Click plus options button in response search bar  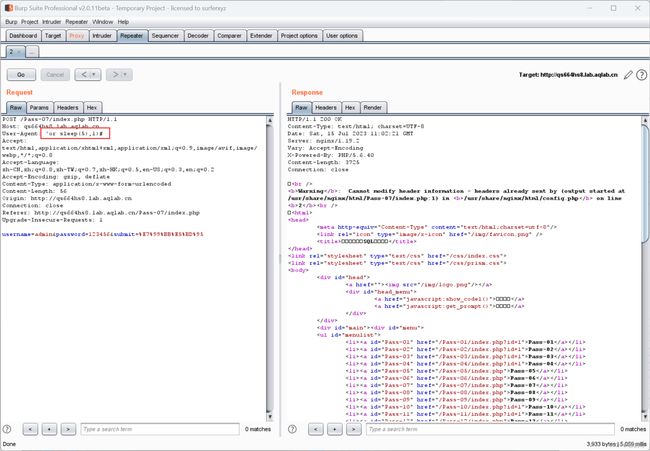(335, 429)
